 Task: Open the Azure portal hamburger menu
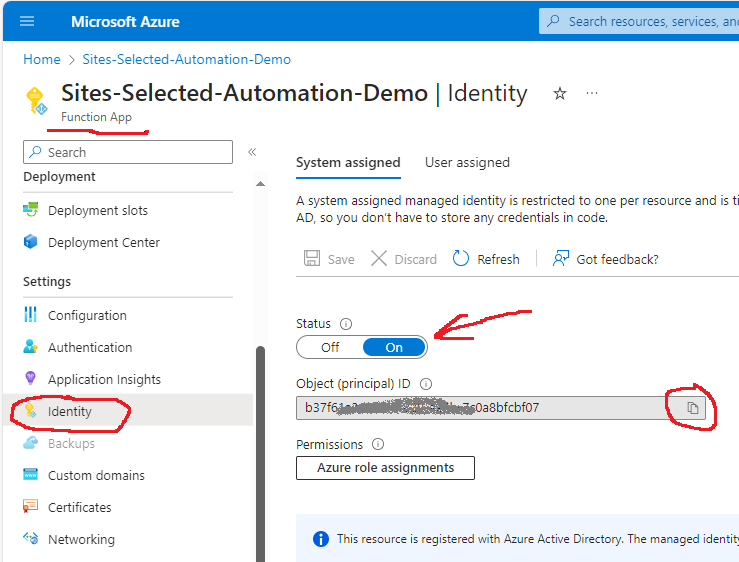[27, 21]
